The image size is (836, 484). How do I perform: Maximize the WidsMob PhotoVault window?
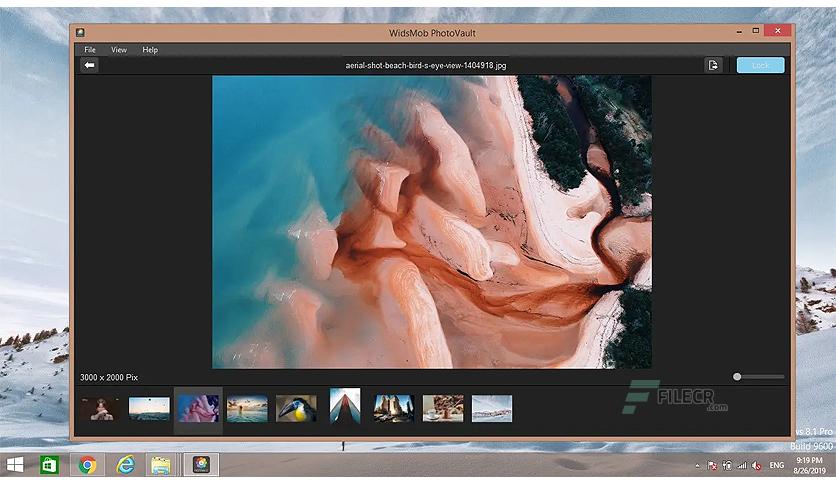755,31
